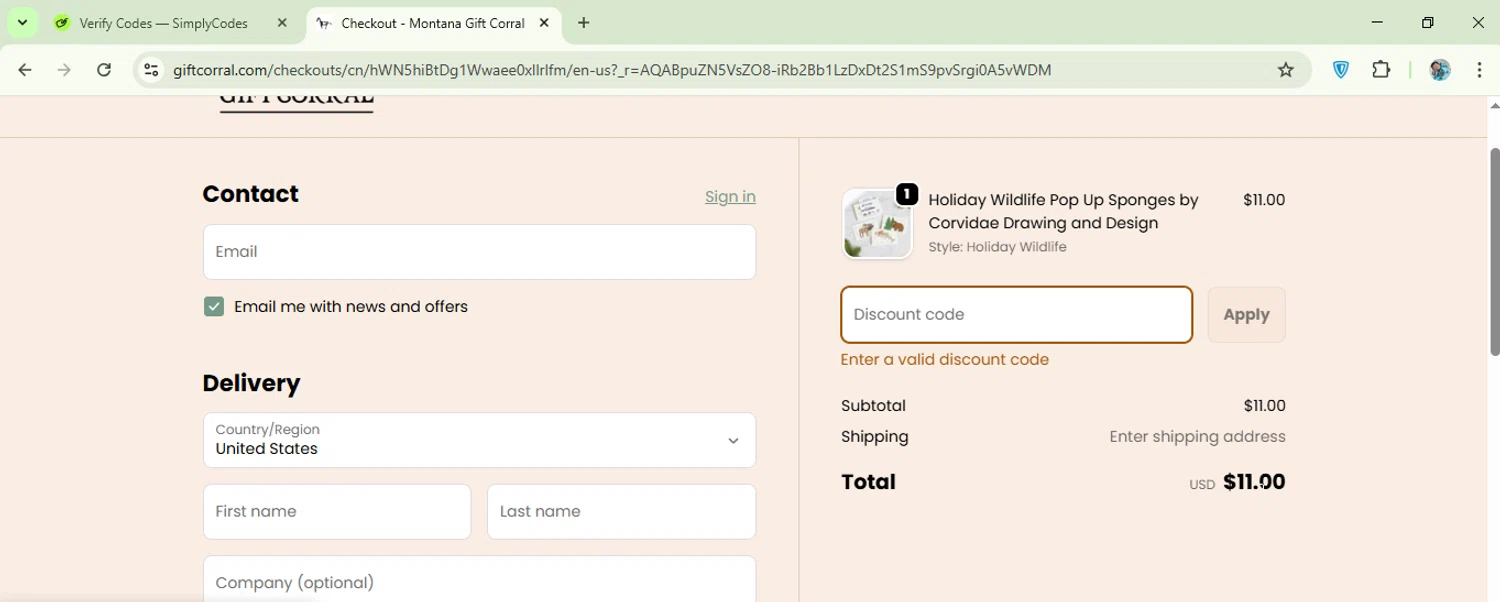Click the Holiday Wildlife sponges product thumbnail

[x=877, y=224]
